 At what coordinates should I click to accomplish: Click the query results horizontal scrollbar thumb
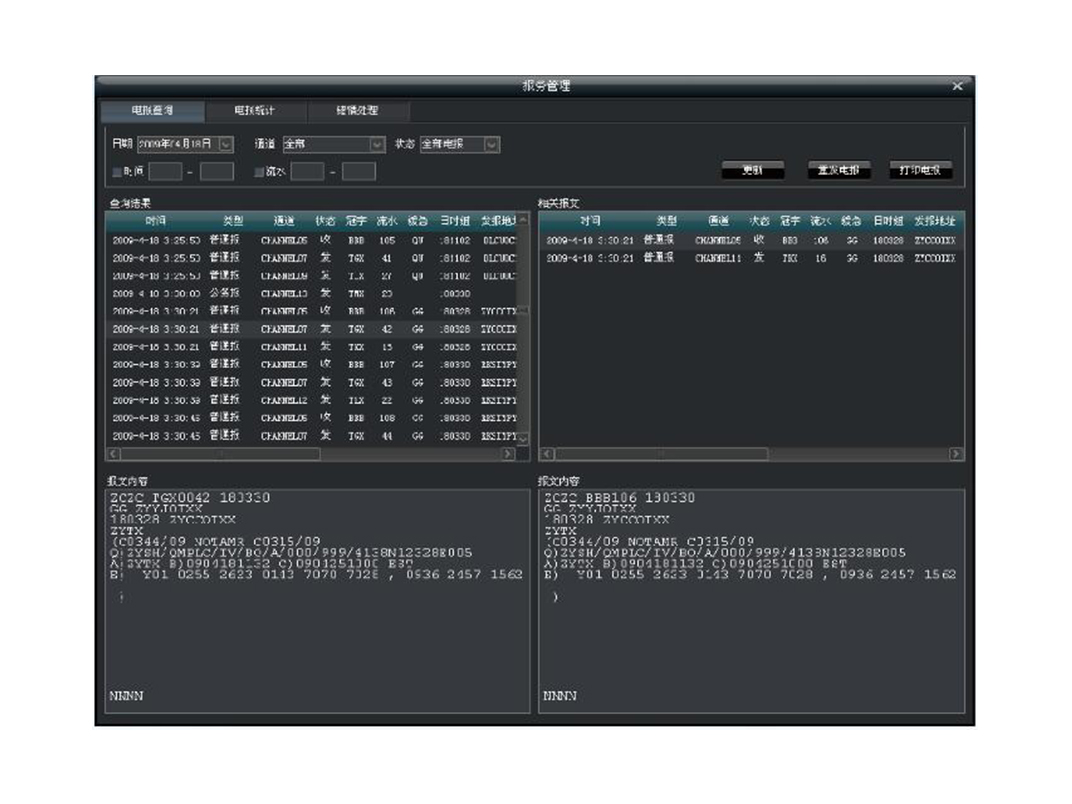click(220, 454)
